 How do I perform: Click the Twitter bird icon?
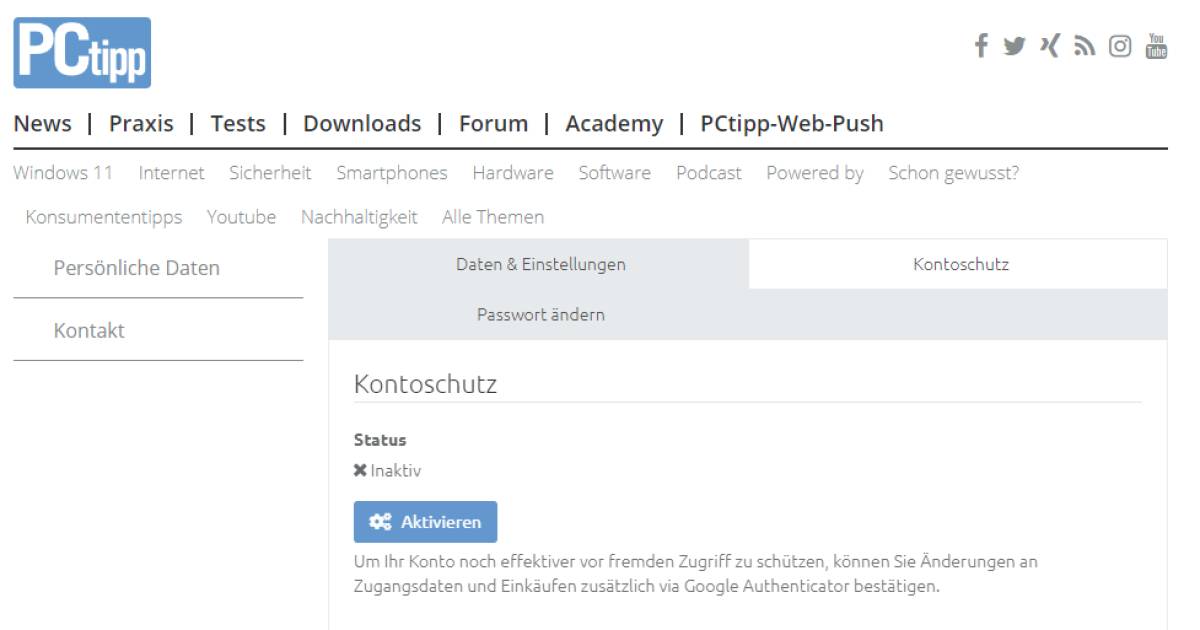click(1014, 45)
